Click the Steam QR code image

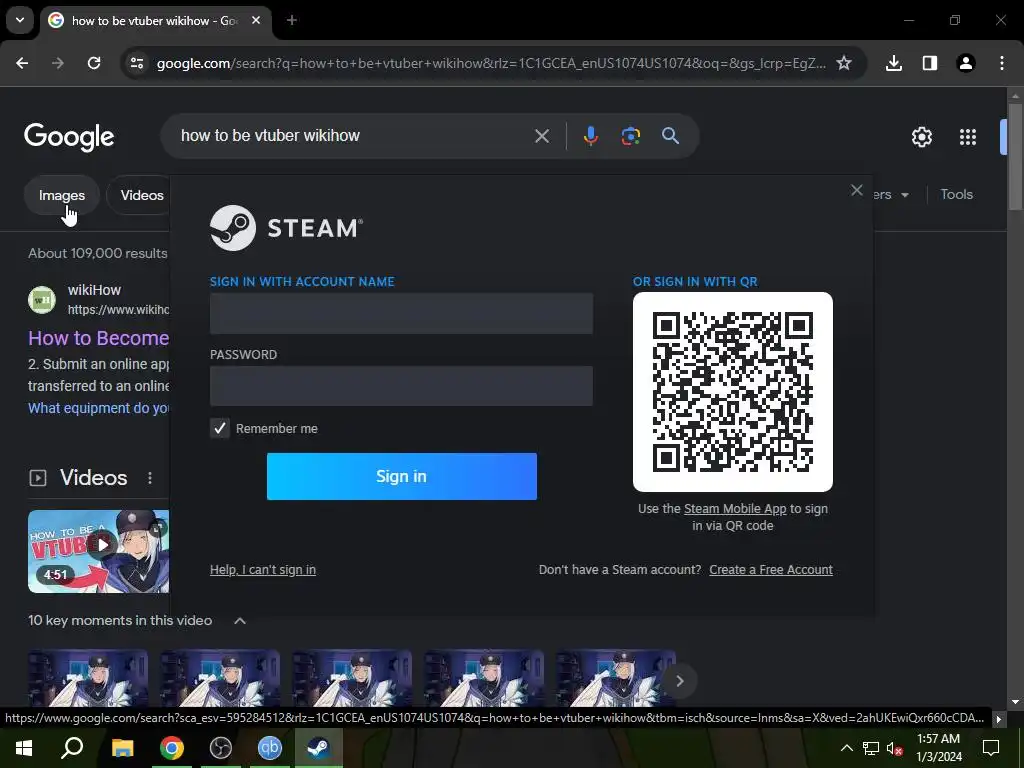pyautogui.click(x=733, y=392)
